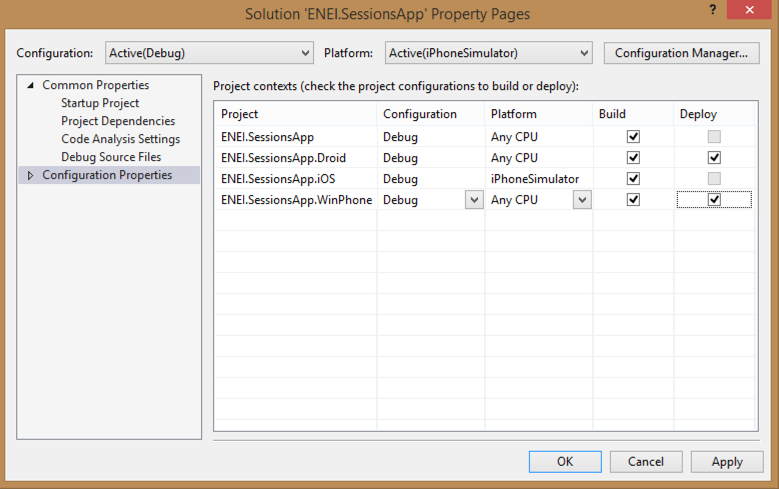The width and height of the screenshot is (779, 489).
Task: Open WinPhone project Configuration dropdown arrow
Action: (x=472, y=200)
